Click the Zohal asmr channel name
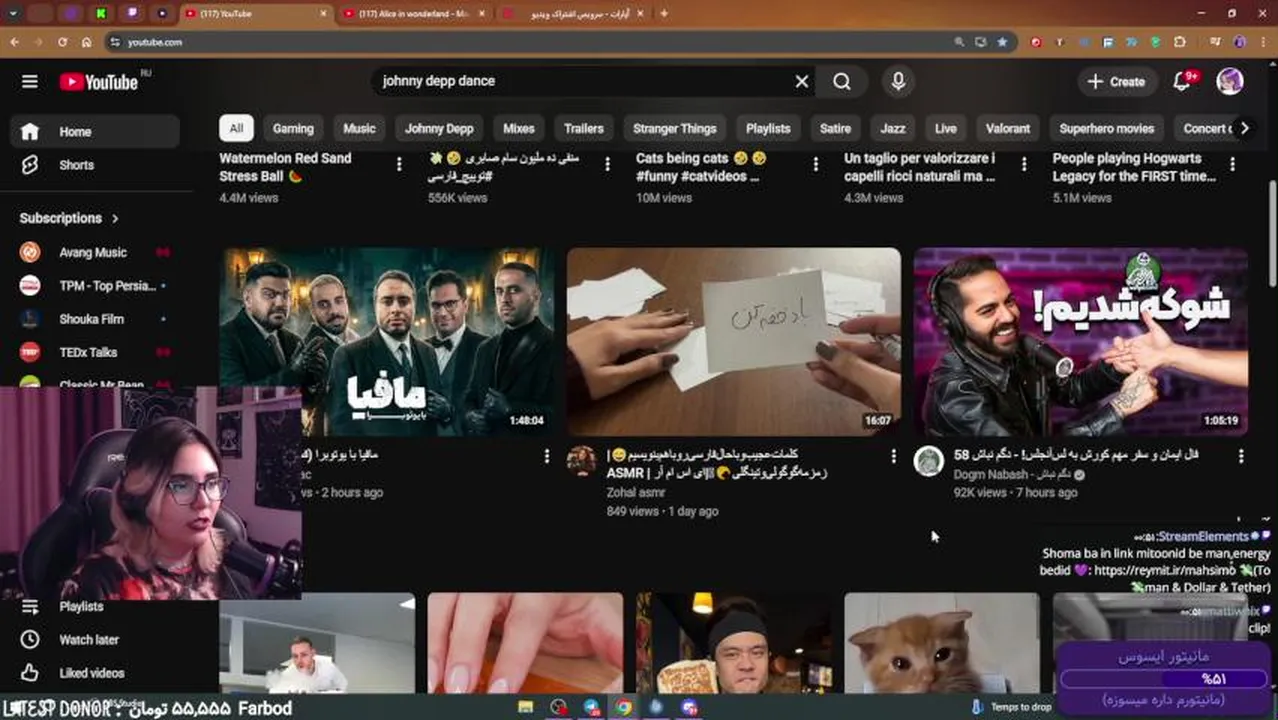Viewport: 1278px width, 720px height. [x=635, y=492]
